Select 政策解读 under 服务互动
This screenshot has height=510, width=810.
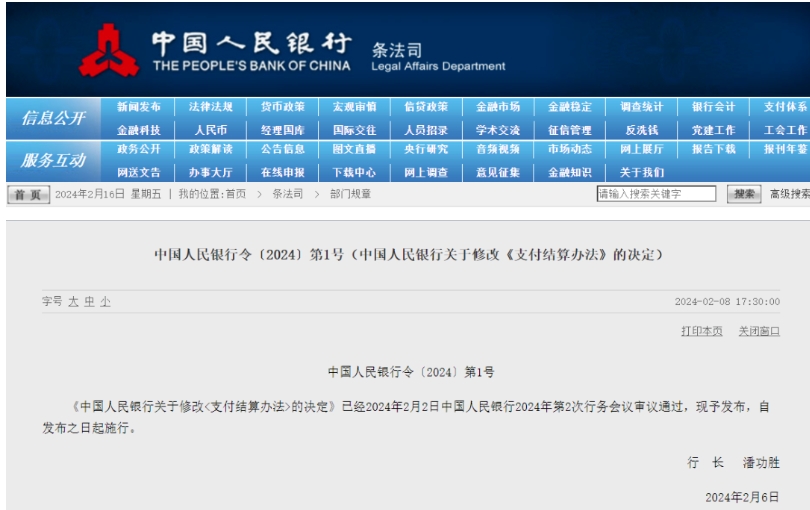[210, 149]
